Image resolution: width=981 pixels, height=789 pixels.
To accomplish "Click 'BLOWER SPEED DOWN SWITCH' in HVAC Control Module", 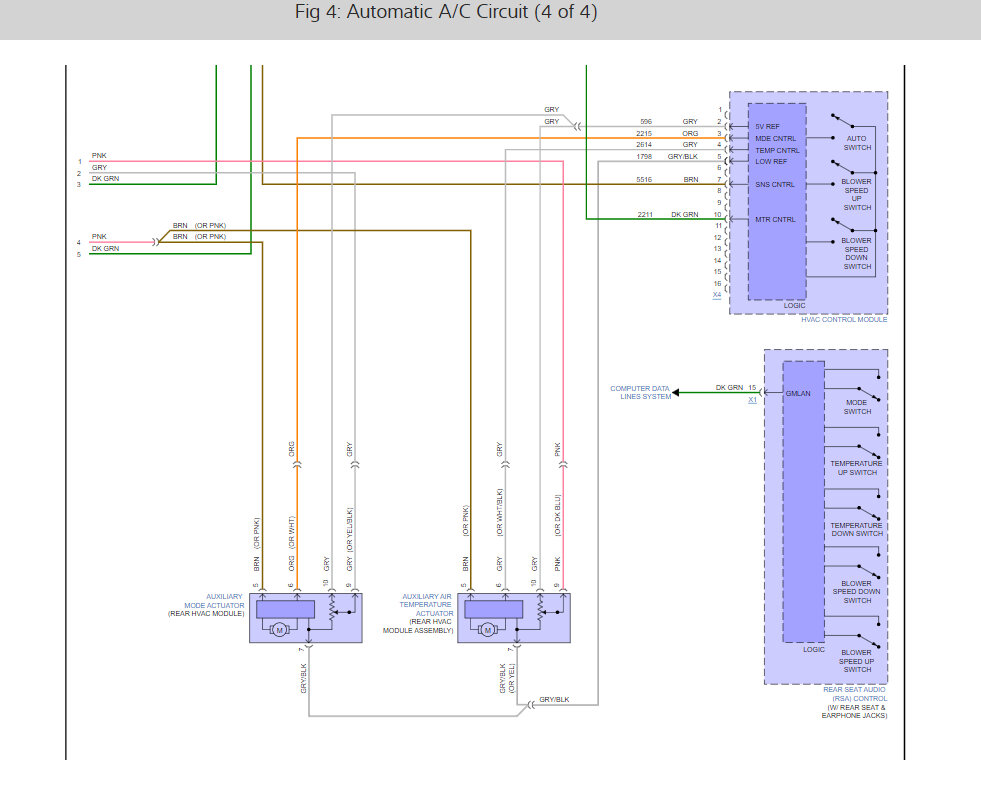I will click(856, 253).
